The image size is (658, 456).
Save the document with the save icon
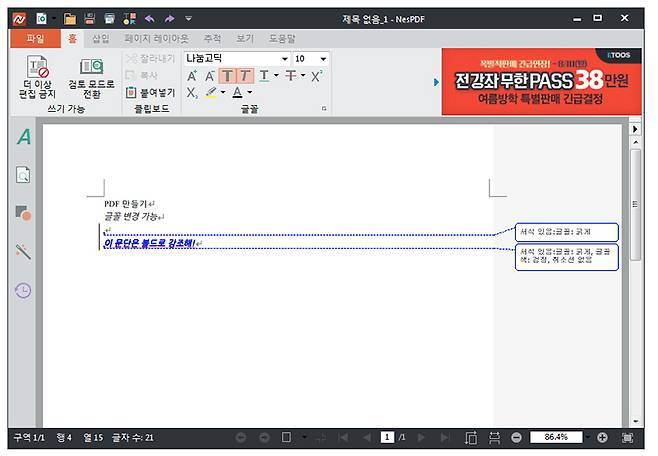click(x=89, y=18)
